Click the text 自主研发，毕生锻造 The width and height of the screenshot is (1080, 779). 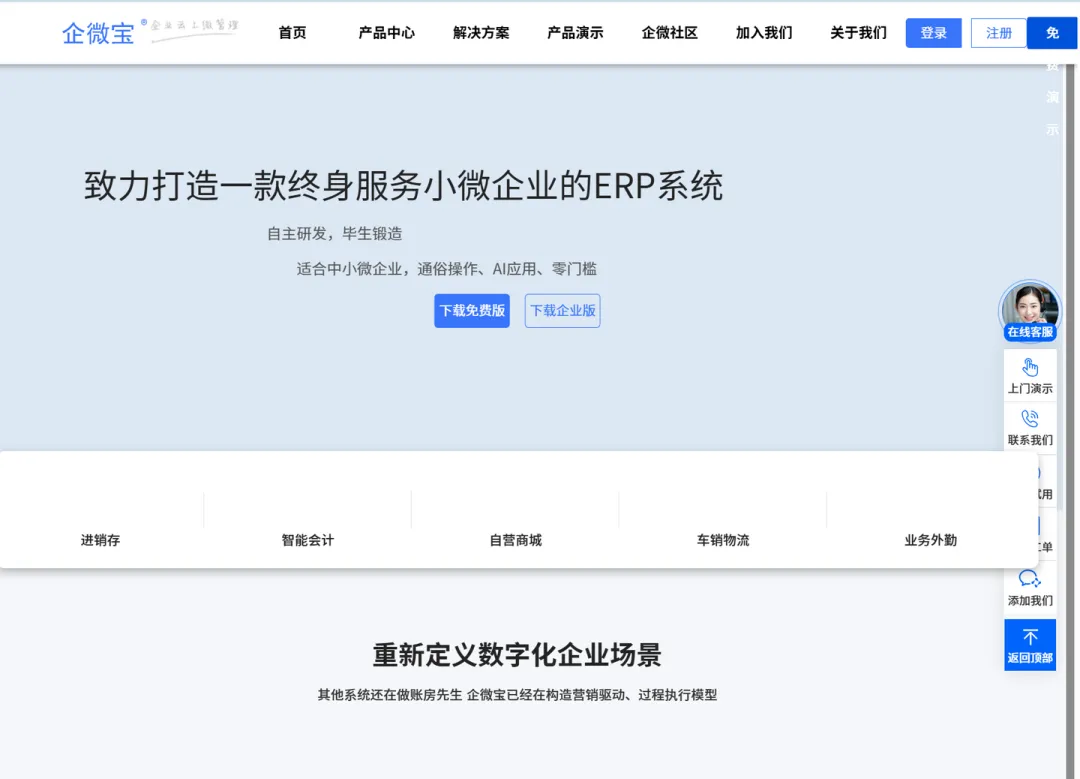(x=335, y=233)
